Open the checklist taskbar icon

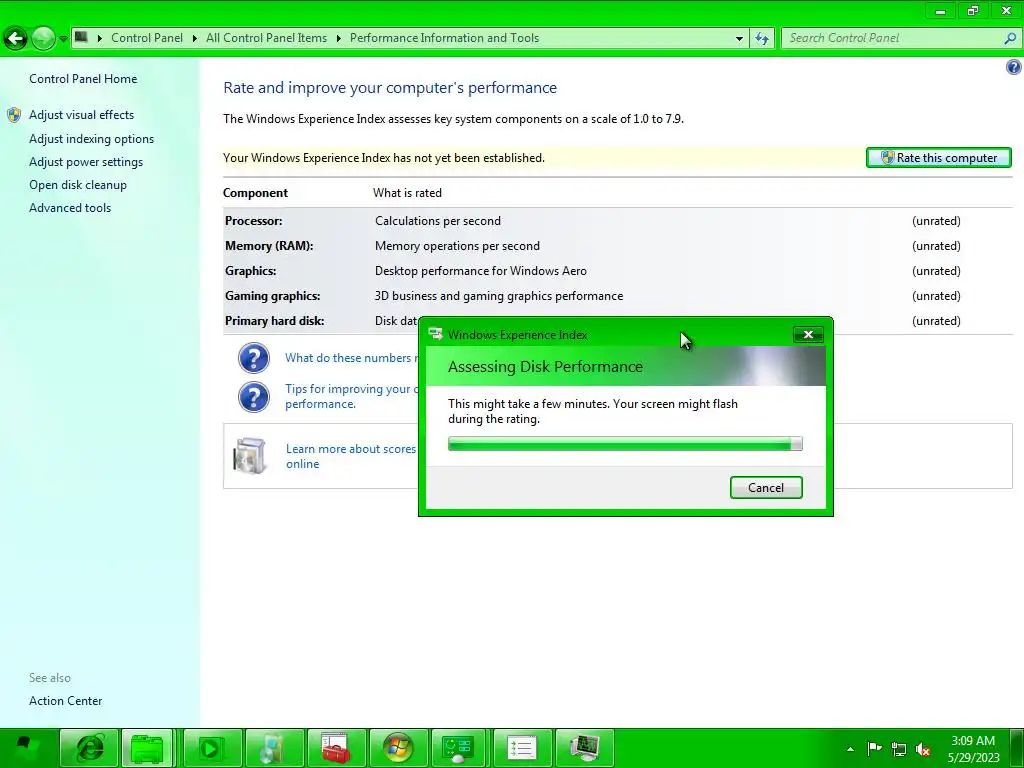(x=522, y=748)
